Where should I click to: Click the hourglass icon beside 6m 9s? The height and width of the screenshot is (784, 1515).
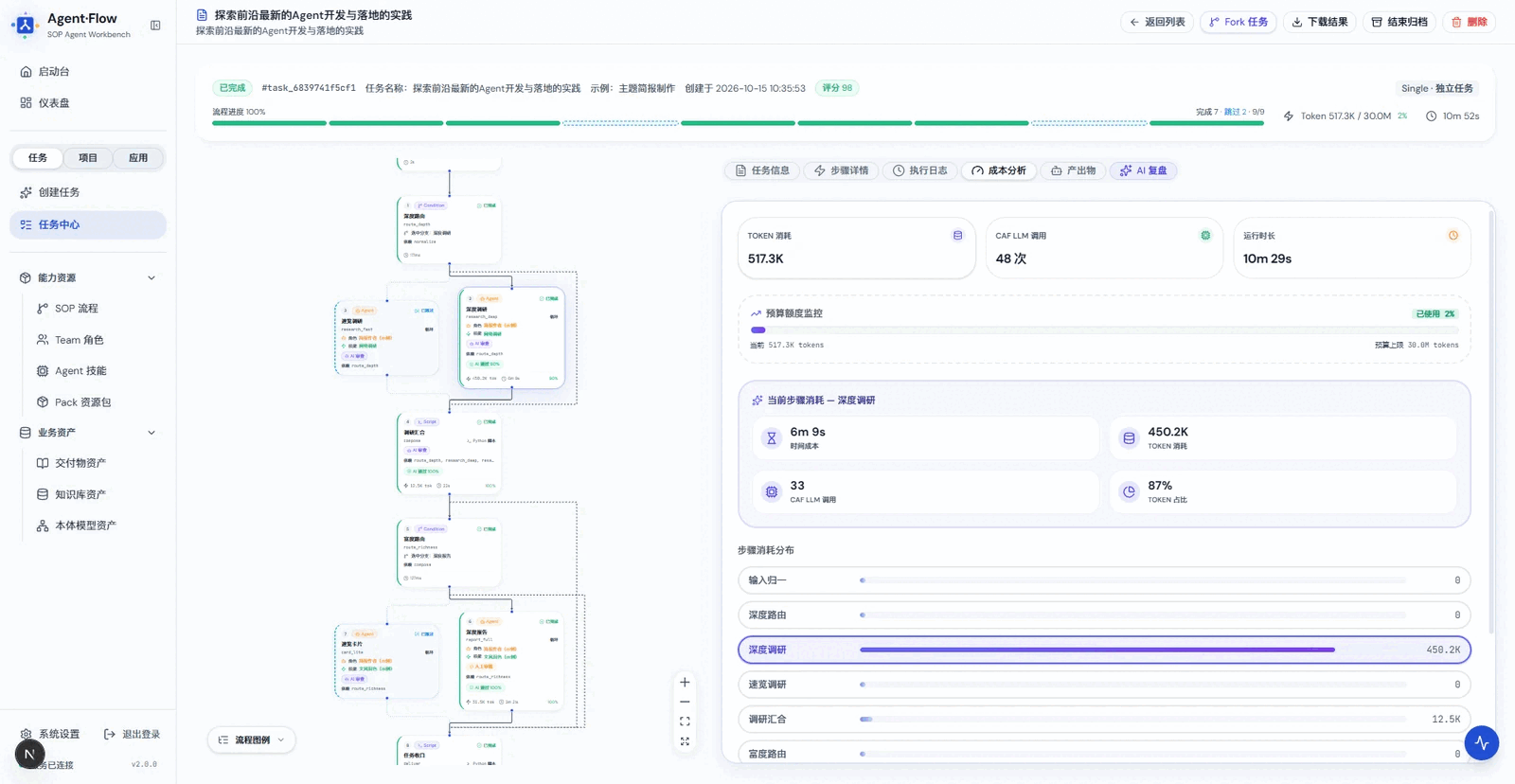(772, 438)
